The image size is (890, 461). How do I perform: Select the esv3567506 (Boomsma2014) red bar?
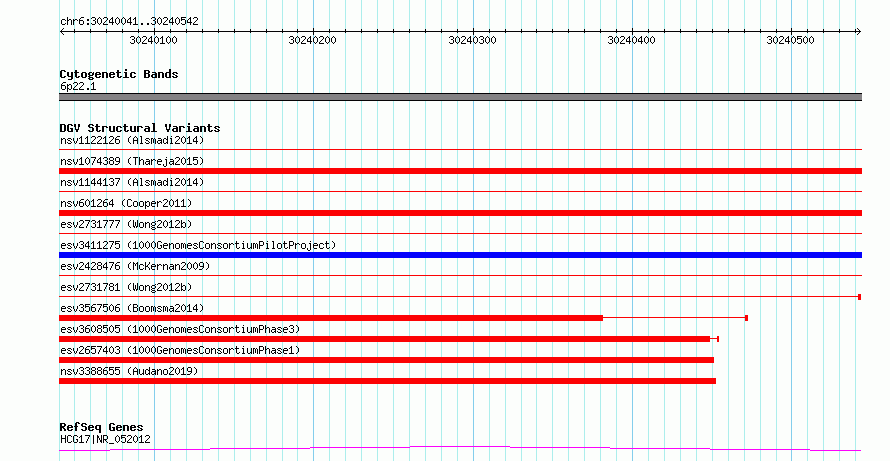[331, 318]
